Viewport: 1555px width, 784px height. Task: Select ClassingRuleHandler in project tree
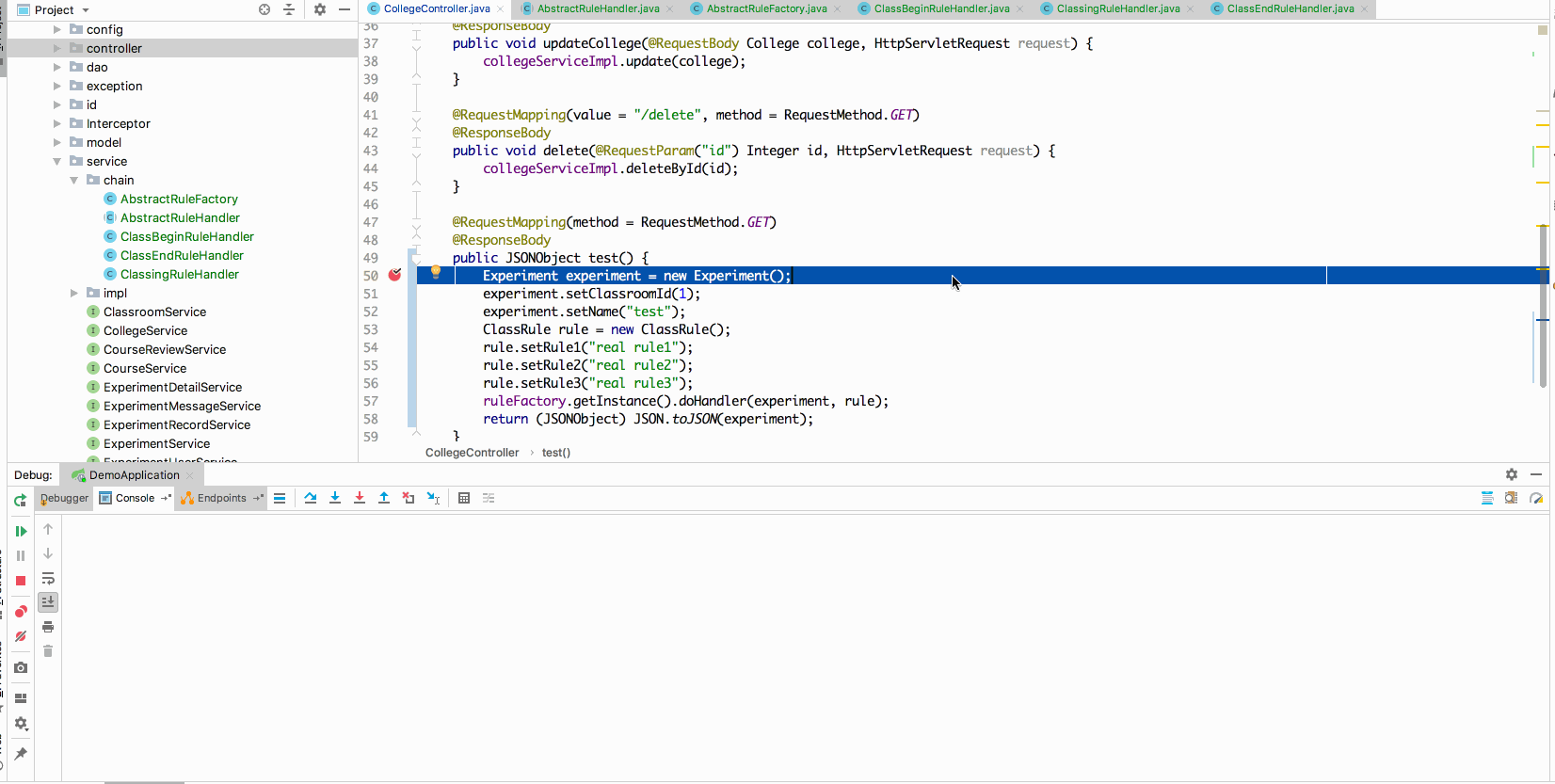tap(179, 274)
